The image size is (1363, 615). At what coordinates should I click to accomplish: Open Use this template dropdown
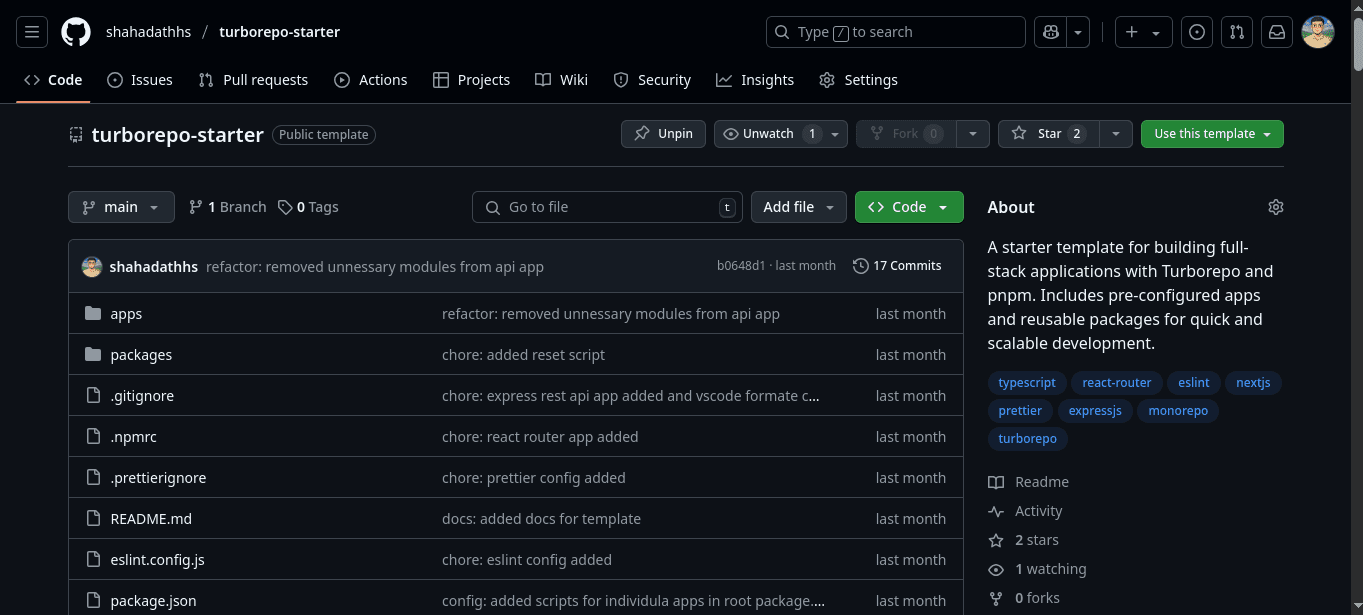[x=1212, y=134]
